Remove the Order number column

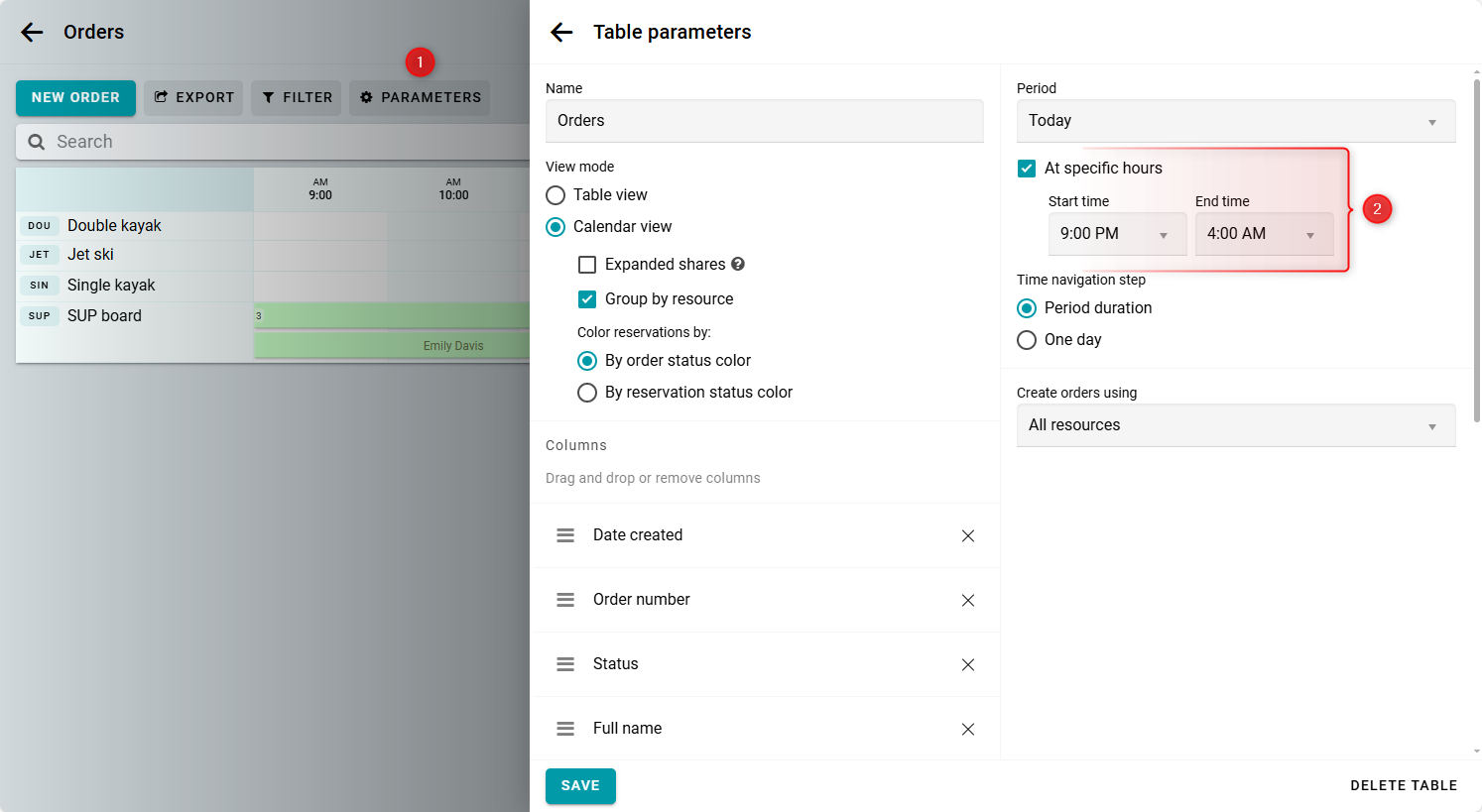968,600
